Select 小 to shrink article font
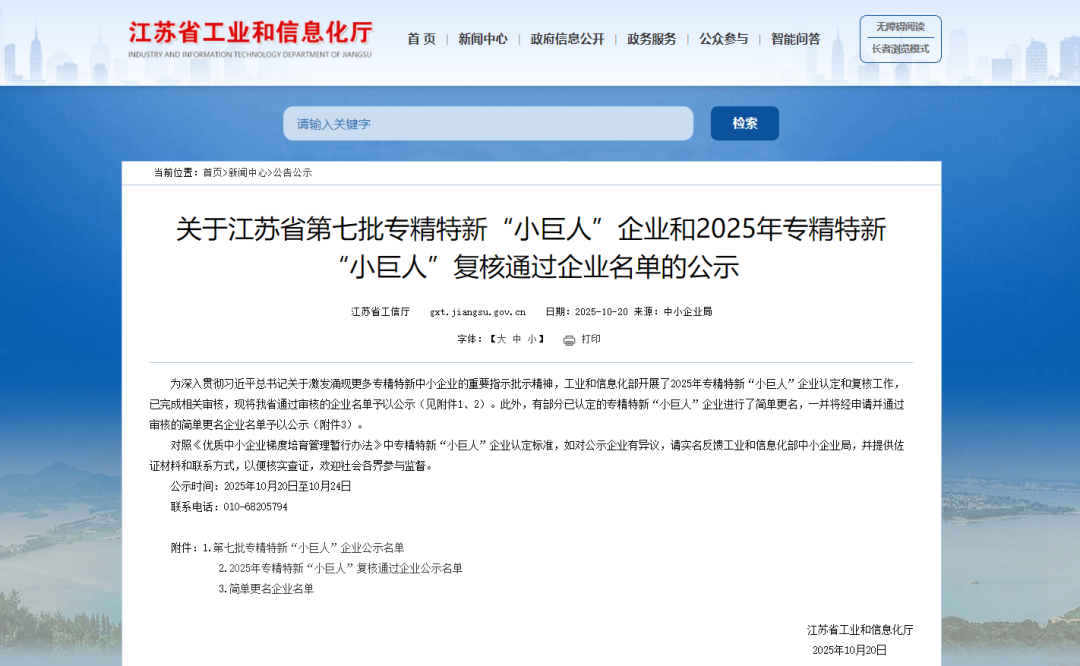Screen dimensions: 1080x666 point(530,340)
